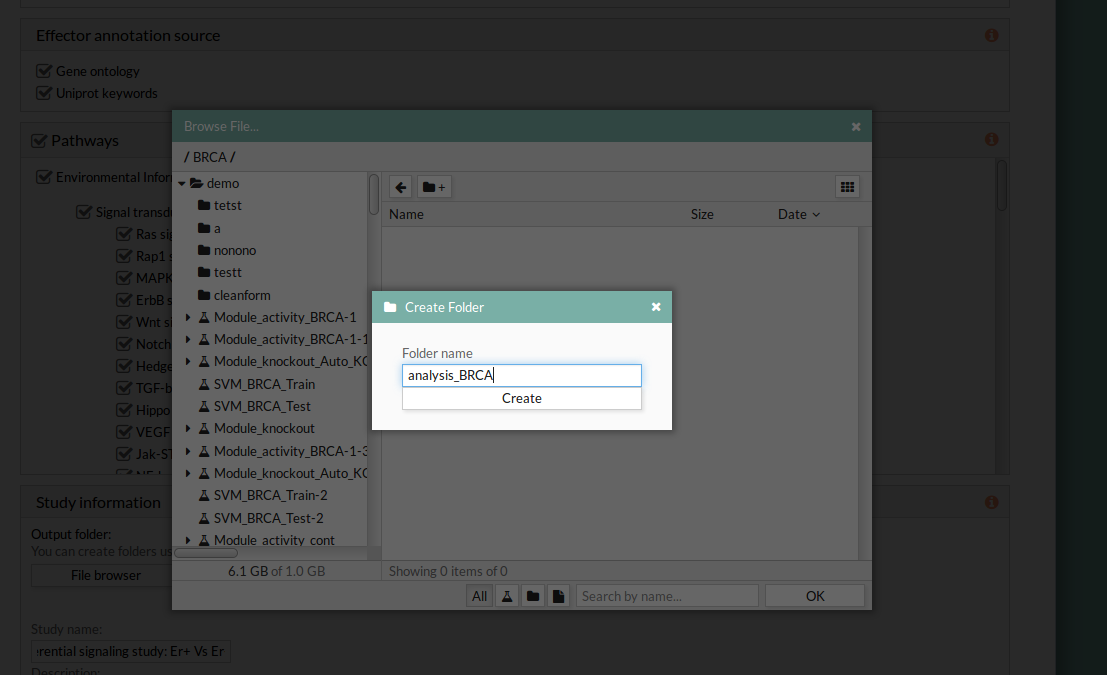Sort by the Date column header
The height and width of the screenshot is (675, 1107).
tap(798, 214)
